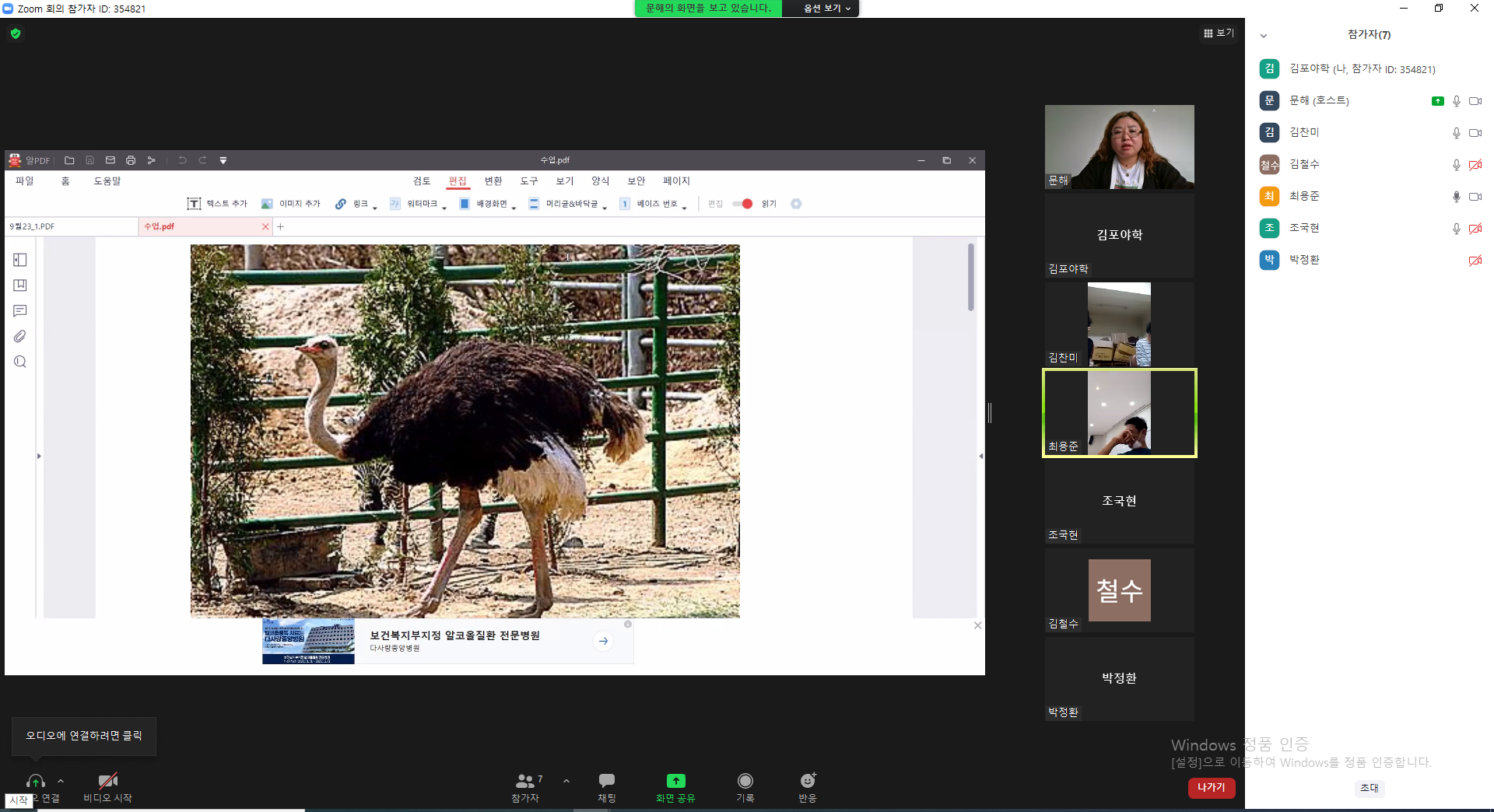Click the PDF vertical scrollbar thumb

coord(971,277)
